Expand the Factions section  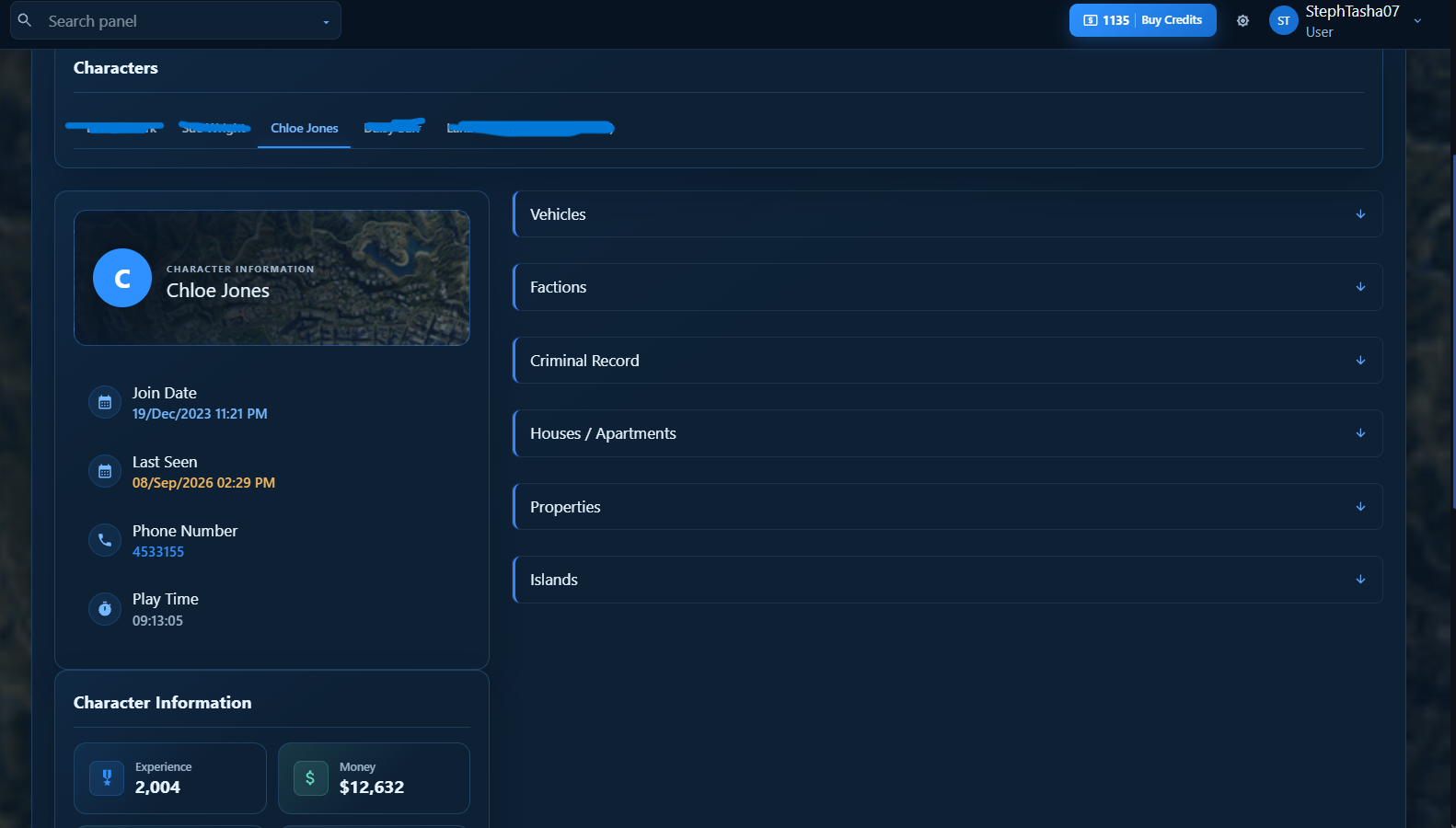(x=947, y=287)
